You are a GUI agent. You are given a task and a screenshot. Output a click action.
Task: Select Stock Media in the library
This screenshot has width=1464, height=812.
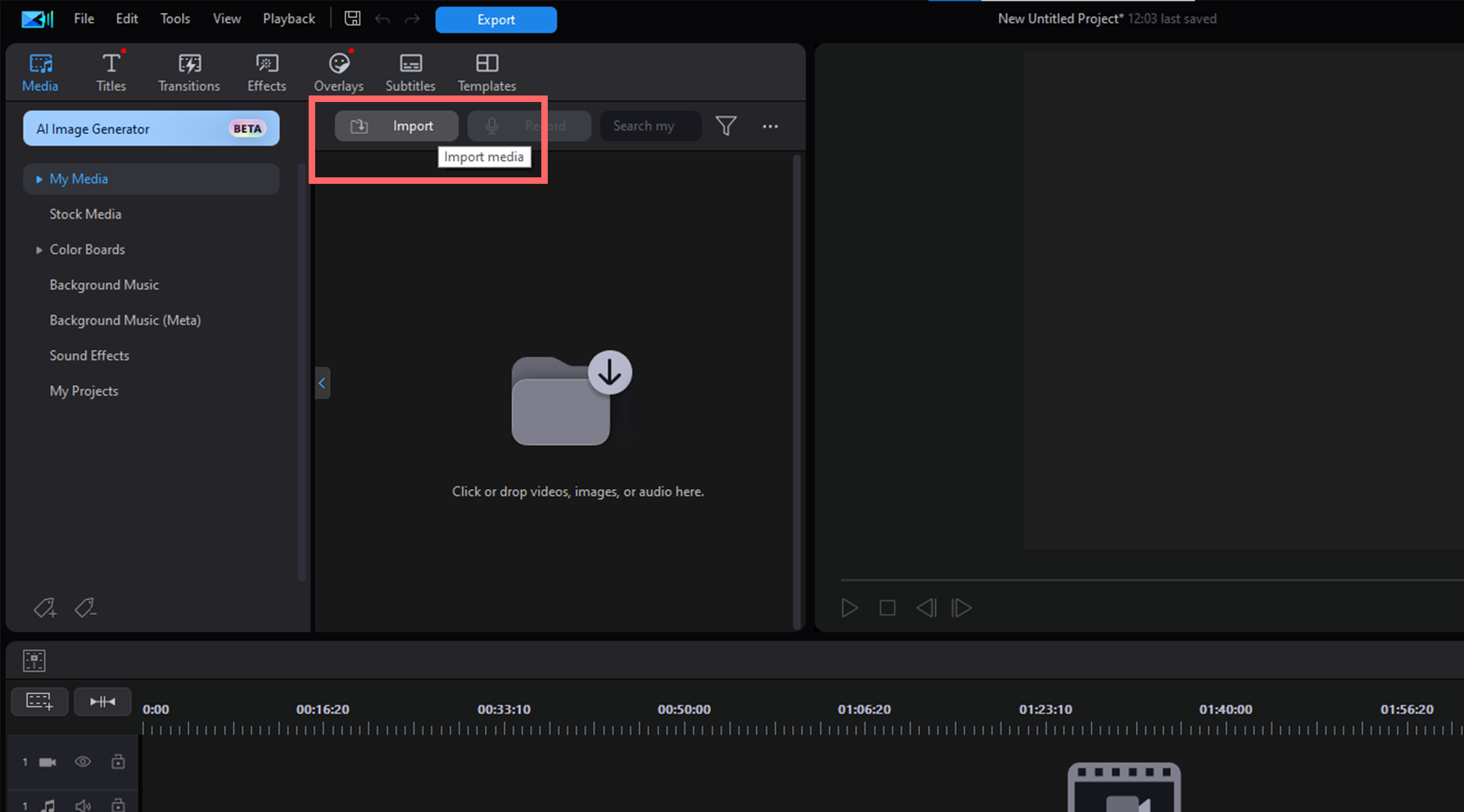[x=85, y=214]
